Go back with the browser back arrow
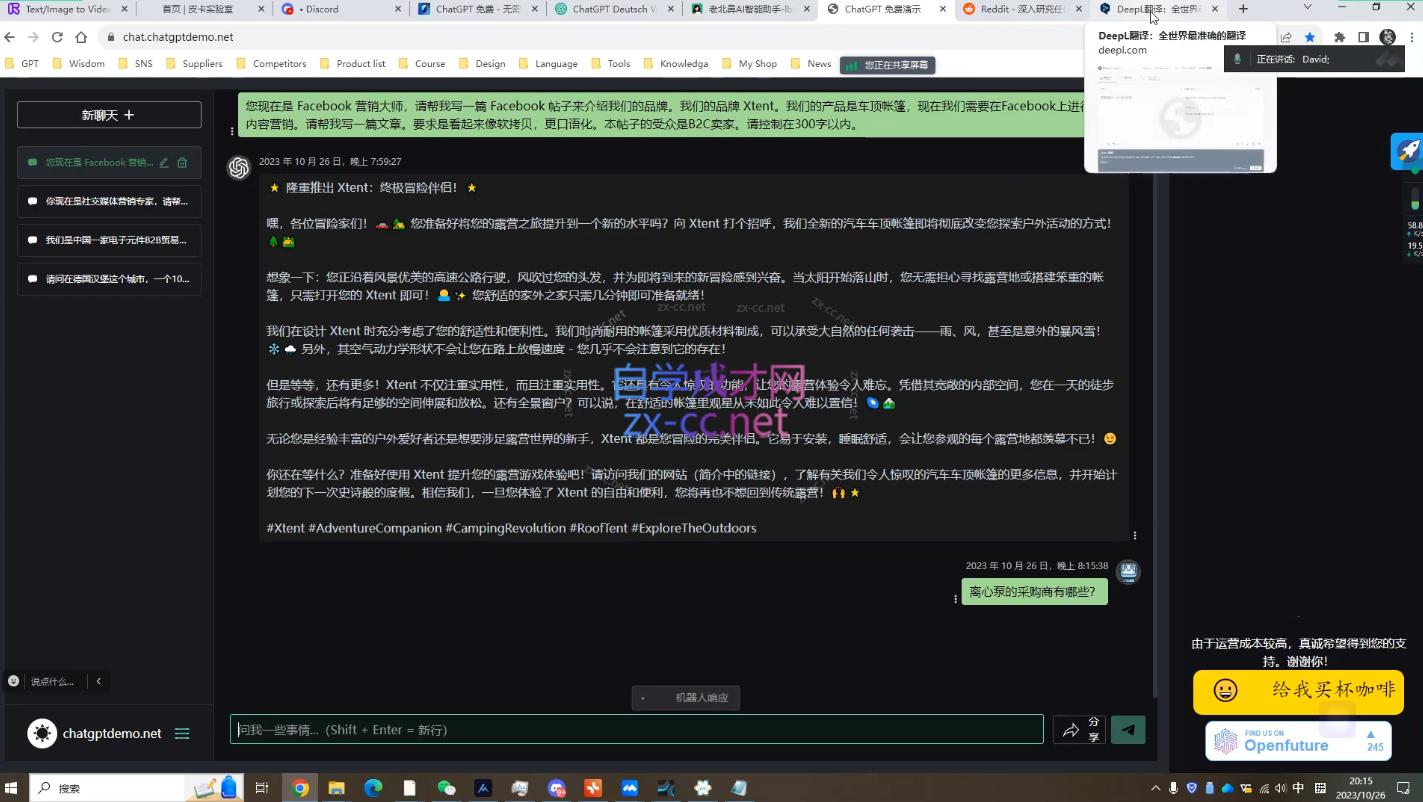Image resolution: width=1423 pixels, height=802 pixels. (x=10, y=37)
